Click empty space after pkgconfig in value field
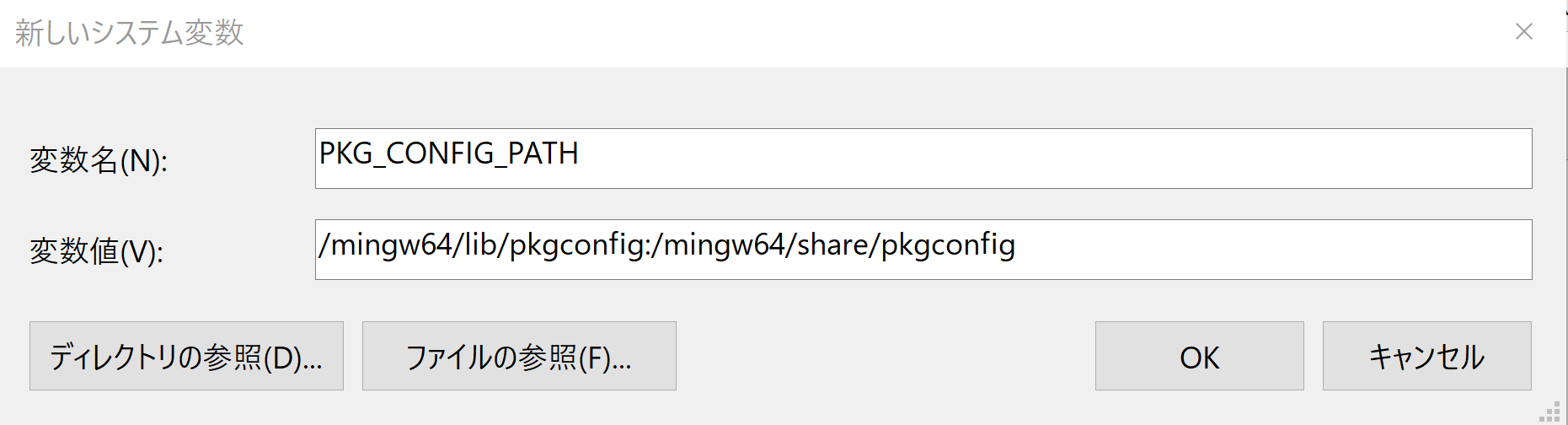 click(x=1272, y=250)
